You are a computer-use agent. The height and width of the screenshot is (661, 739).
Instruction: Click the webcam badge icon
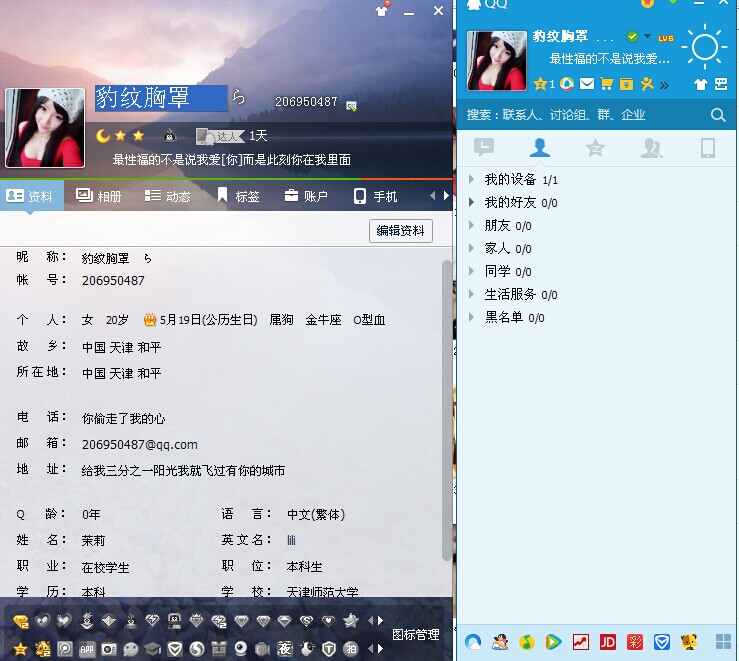(241, 649)
